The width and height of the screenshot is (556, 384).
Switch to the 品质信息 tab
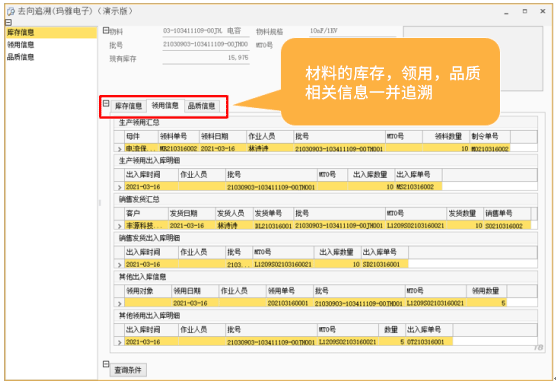(x=201, y=106)
